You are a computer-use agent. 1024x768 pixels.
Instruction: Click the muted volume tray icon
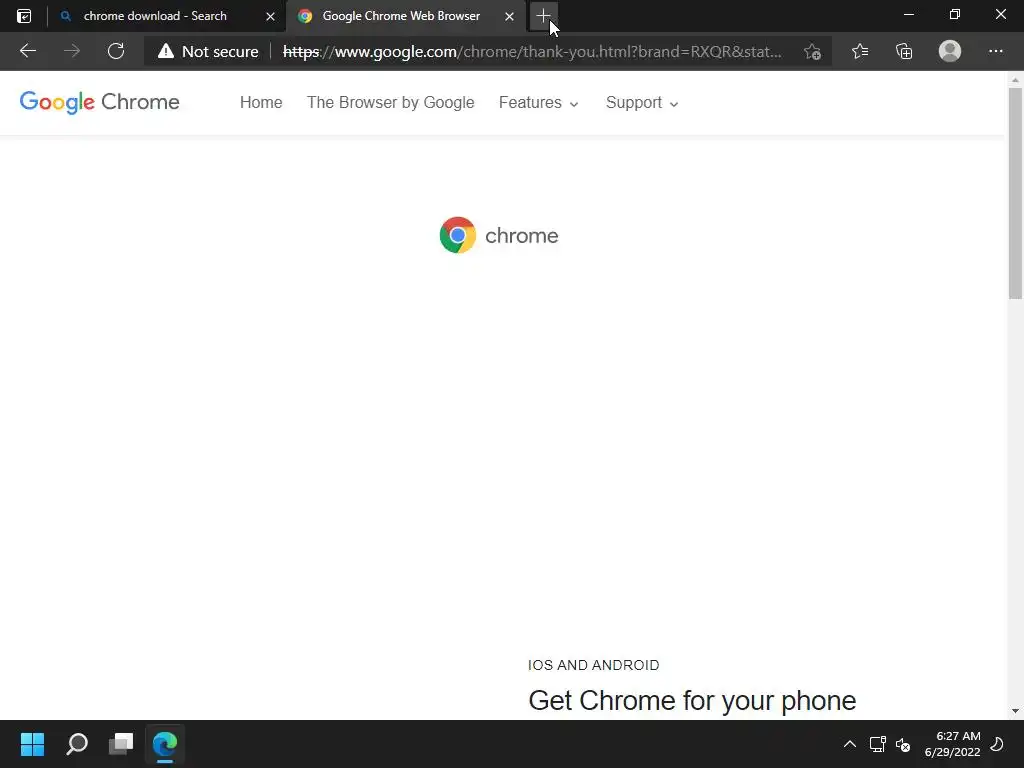(x=903, y=744)
